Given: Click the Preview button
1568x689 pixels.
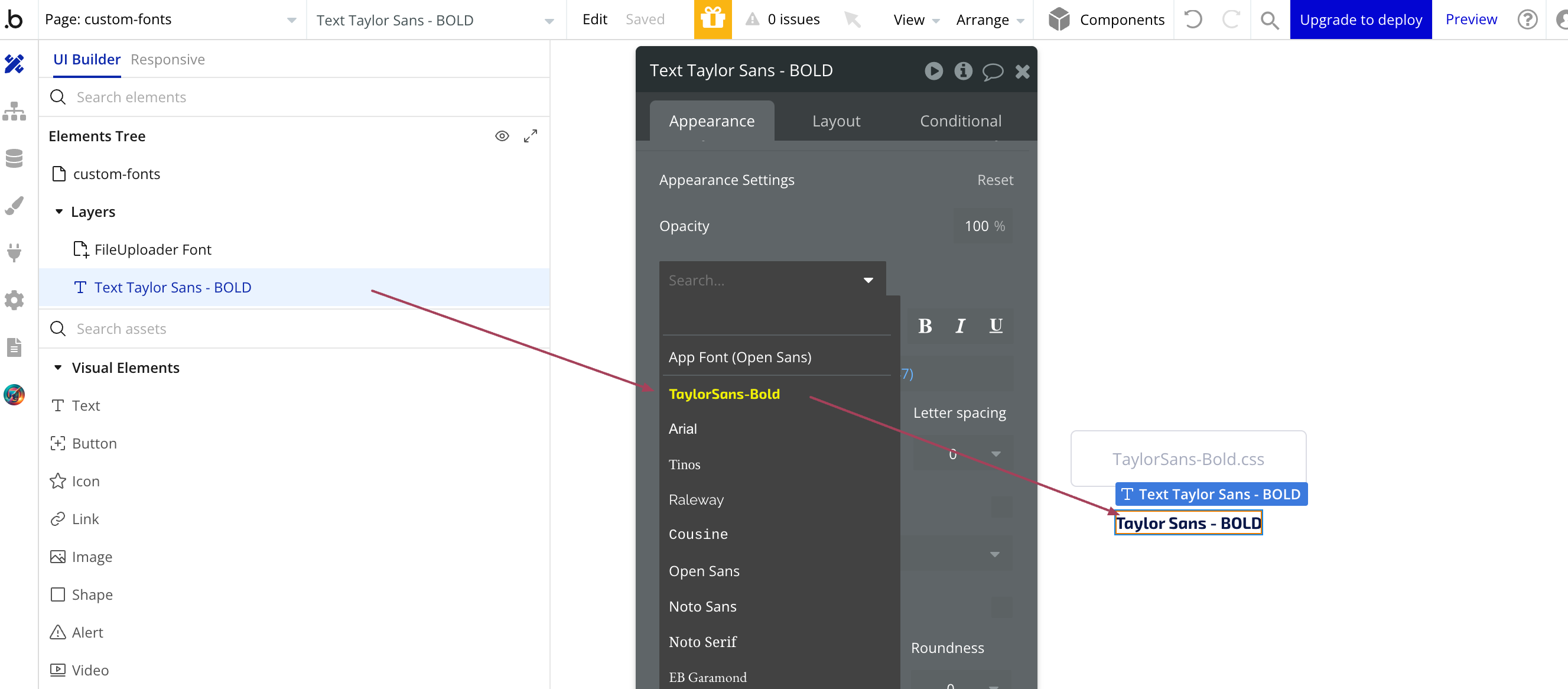Looking at the screenshot, I should [x=1470, y=19].
